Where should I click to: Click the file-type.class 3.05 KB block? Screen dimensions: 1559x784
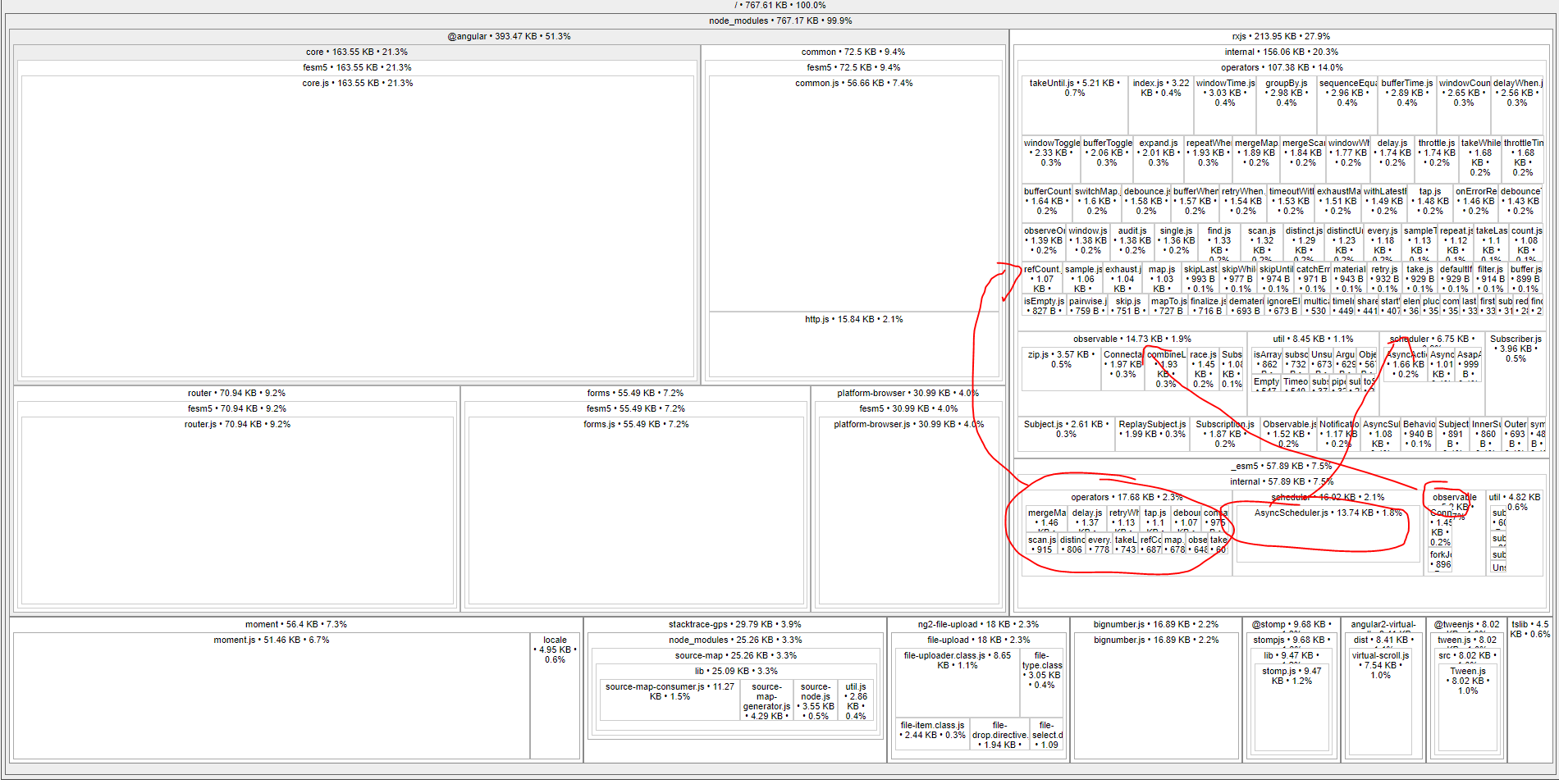pyautogui.click(x=1042, y=682)
